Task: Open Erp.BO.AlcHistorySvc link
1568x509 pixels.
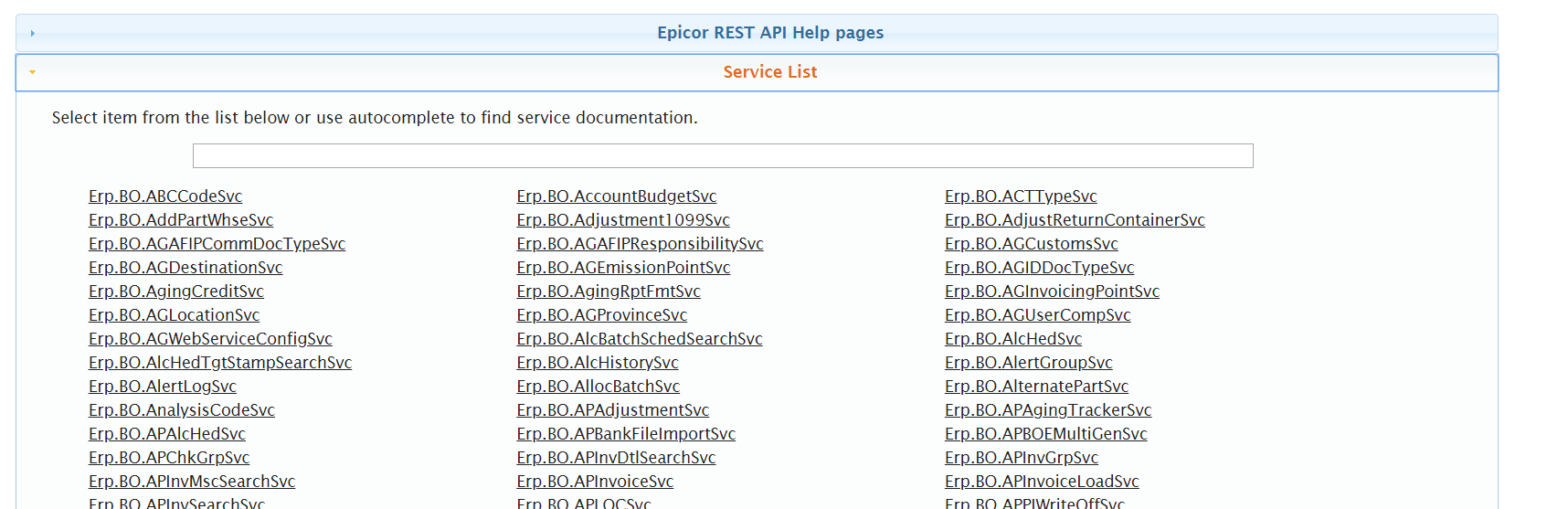Action: coord(598,363)
